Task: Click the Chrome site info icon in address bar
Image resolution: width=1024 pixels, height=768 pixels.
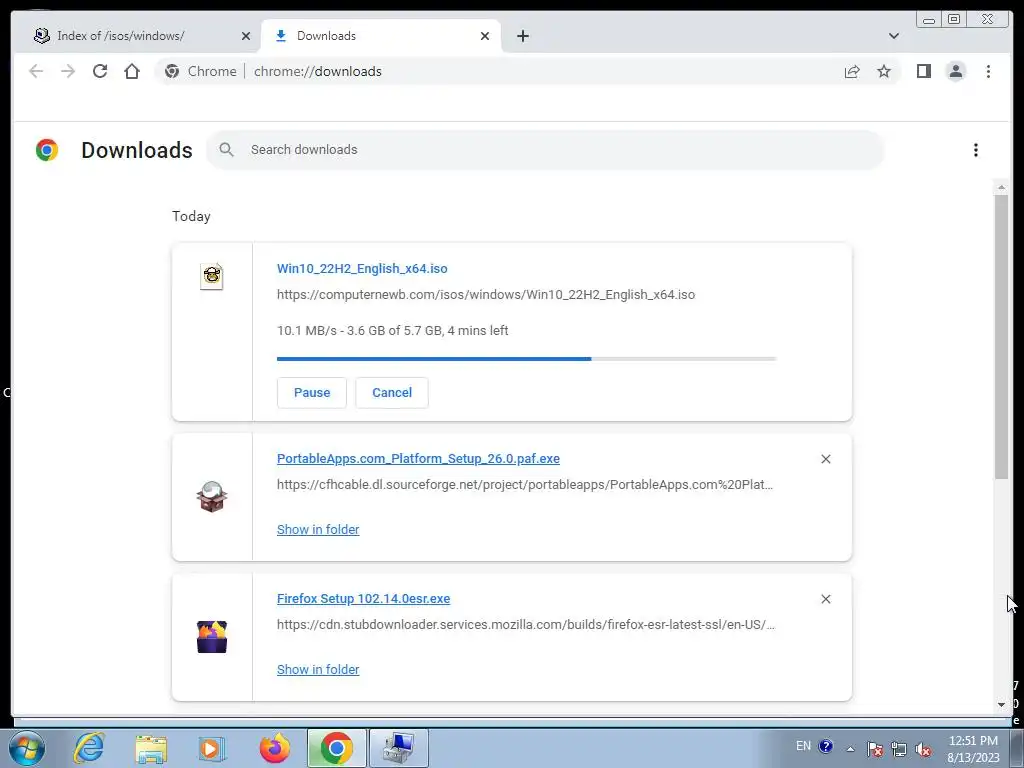Action: (172, 71)
